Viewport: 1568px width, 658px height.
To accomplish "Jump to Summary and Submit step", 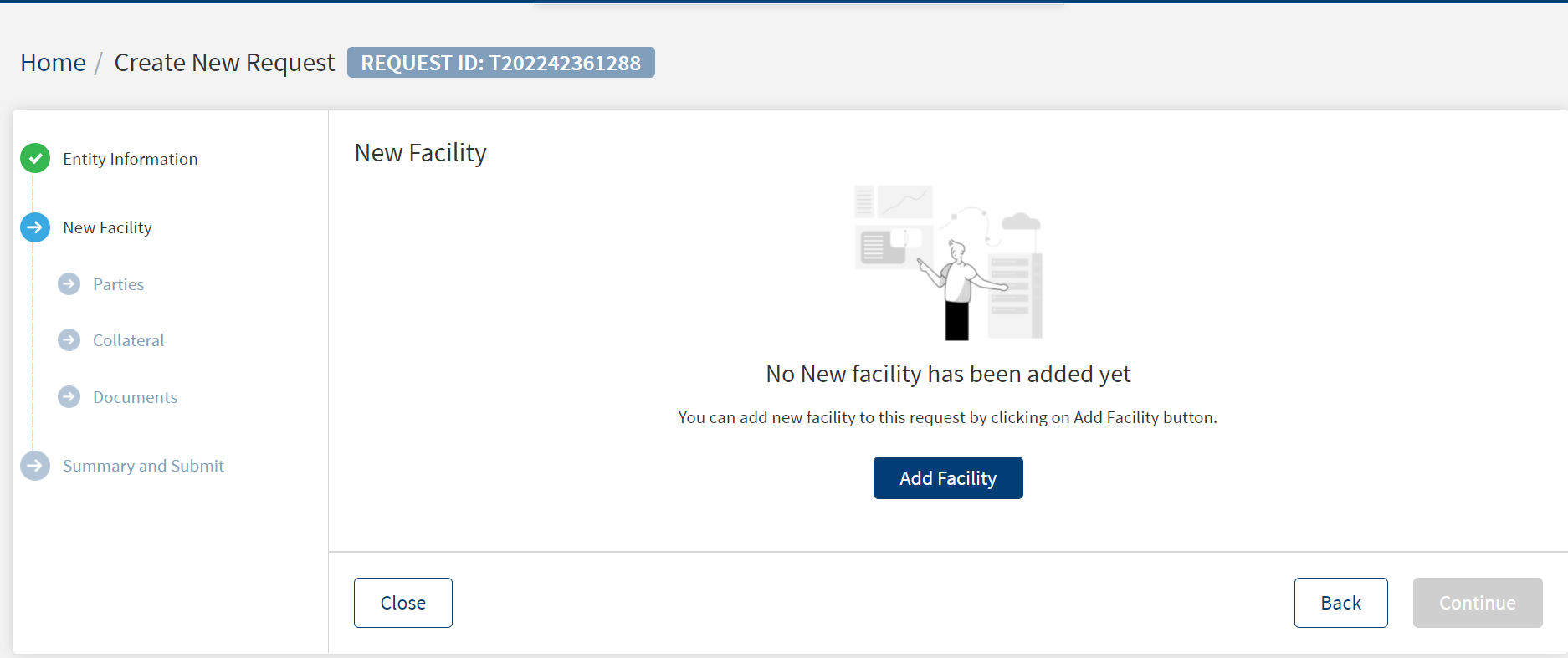I will [x=143, y=466].
